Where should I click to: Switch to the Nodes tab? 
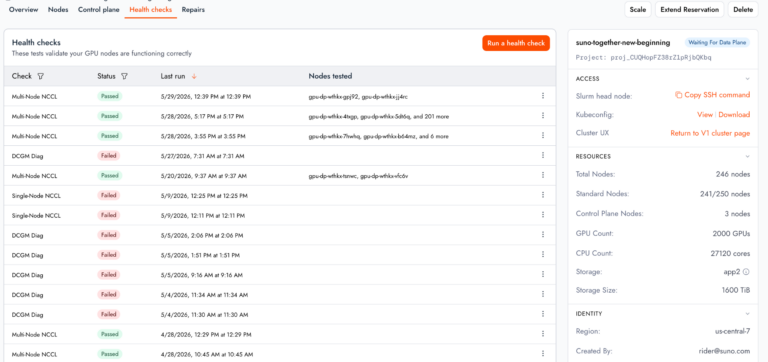pyautogui.click(x=58, y=10)
